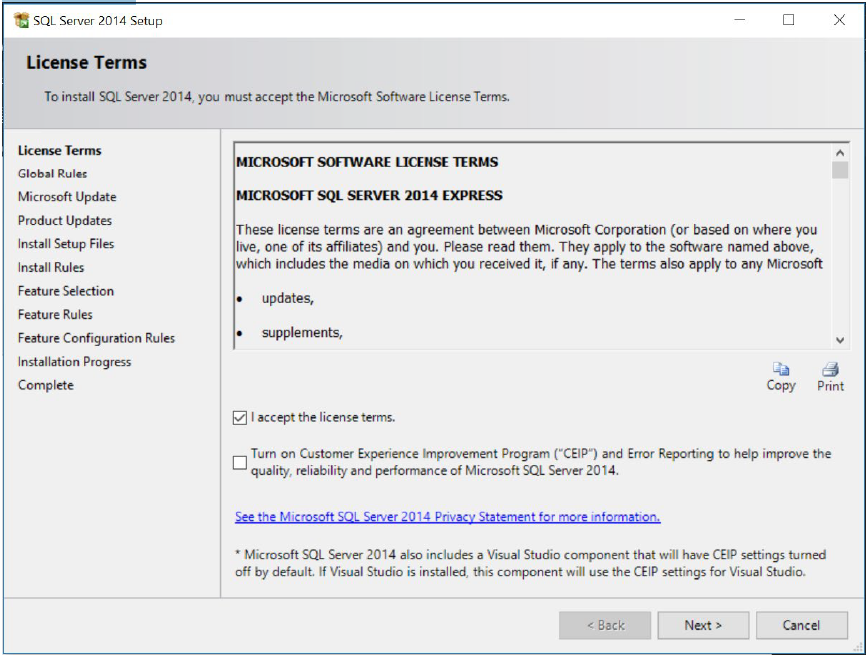Image resolution: width=868 pixels, height=656 pixels.
Task: Enable the CEIP and Error Reporting checkbox
Action: pyautogui.click(x=240, y=462)
